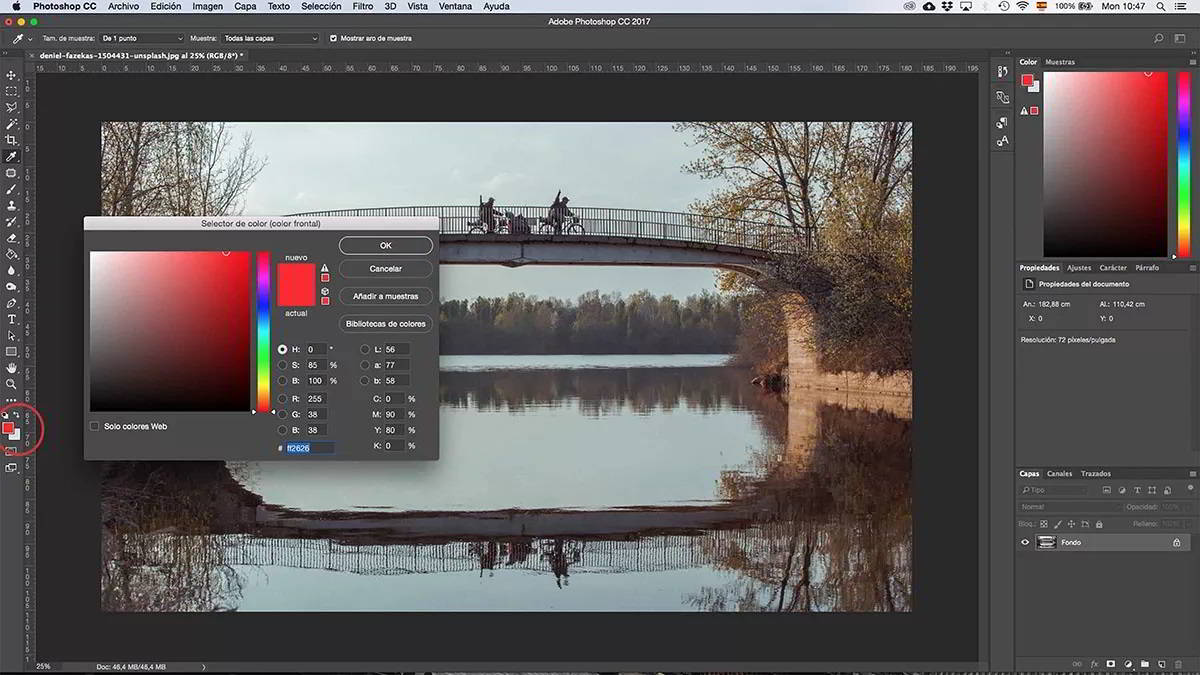Screen dimensions: 1200x675
Task: Hide the Fondo layer with eye icon
Action: (1024, 542)
